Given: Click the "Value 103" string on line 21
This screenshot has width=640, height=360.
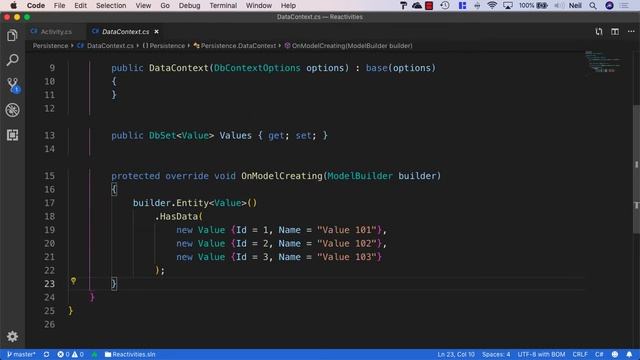Looking at the screenshot, I should coord(347,257).
